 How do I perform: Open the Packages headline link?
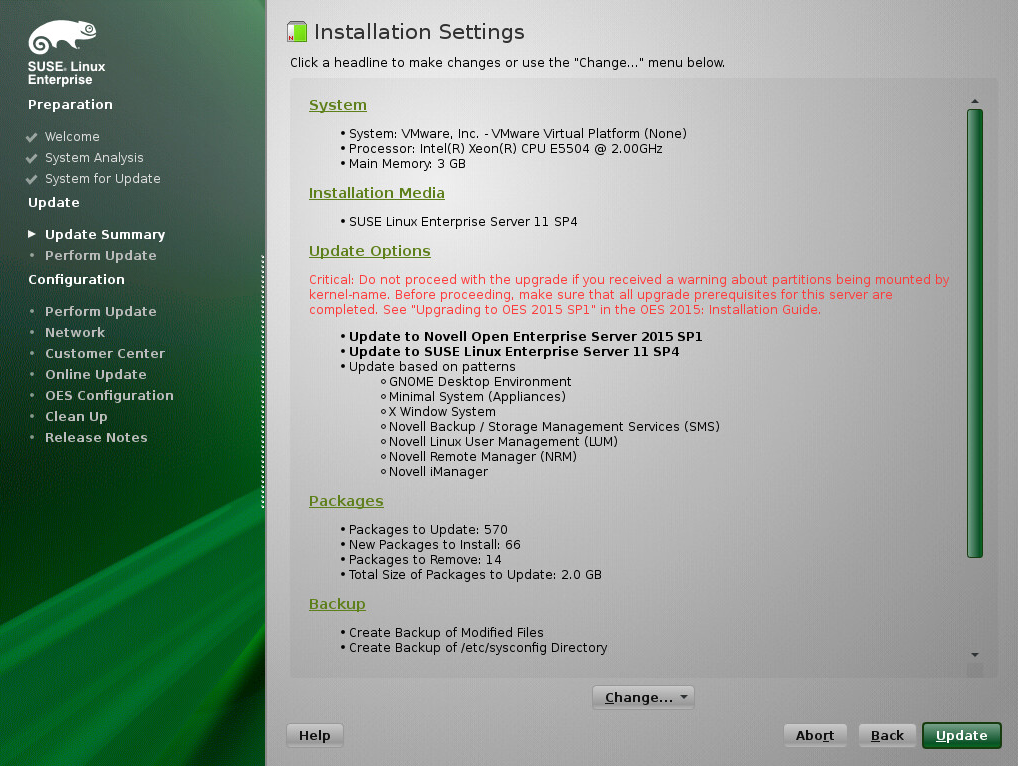(346, 501)
